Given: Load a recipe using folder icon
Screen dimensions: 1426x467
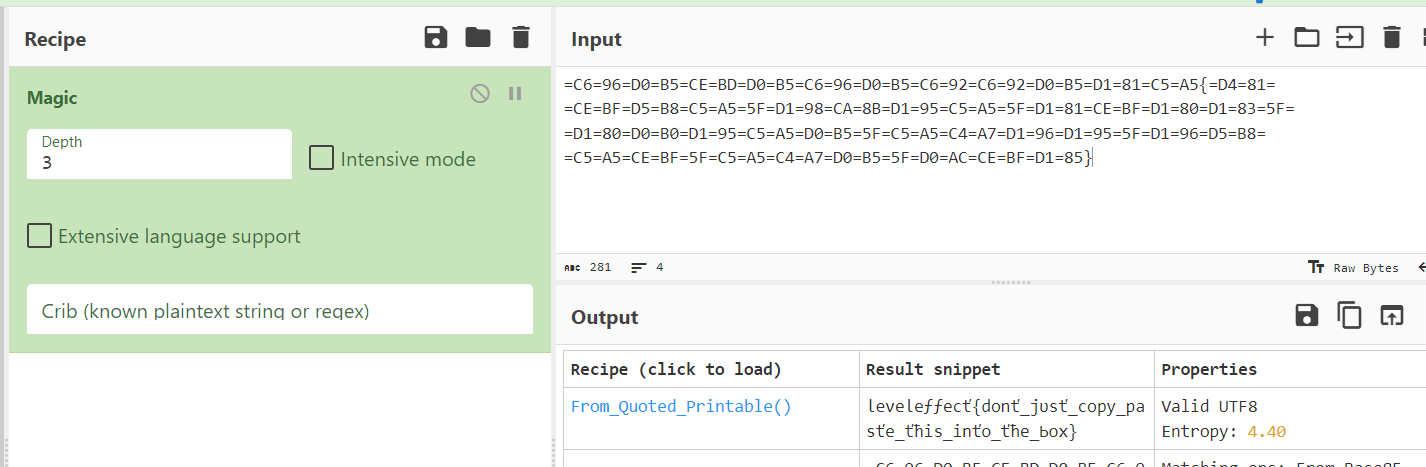Looking at the screenshot, I should click(478, 38).
